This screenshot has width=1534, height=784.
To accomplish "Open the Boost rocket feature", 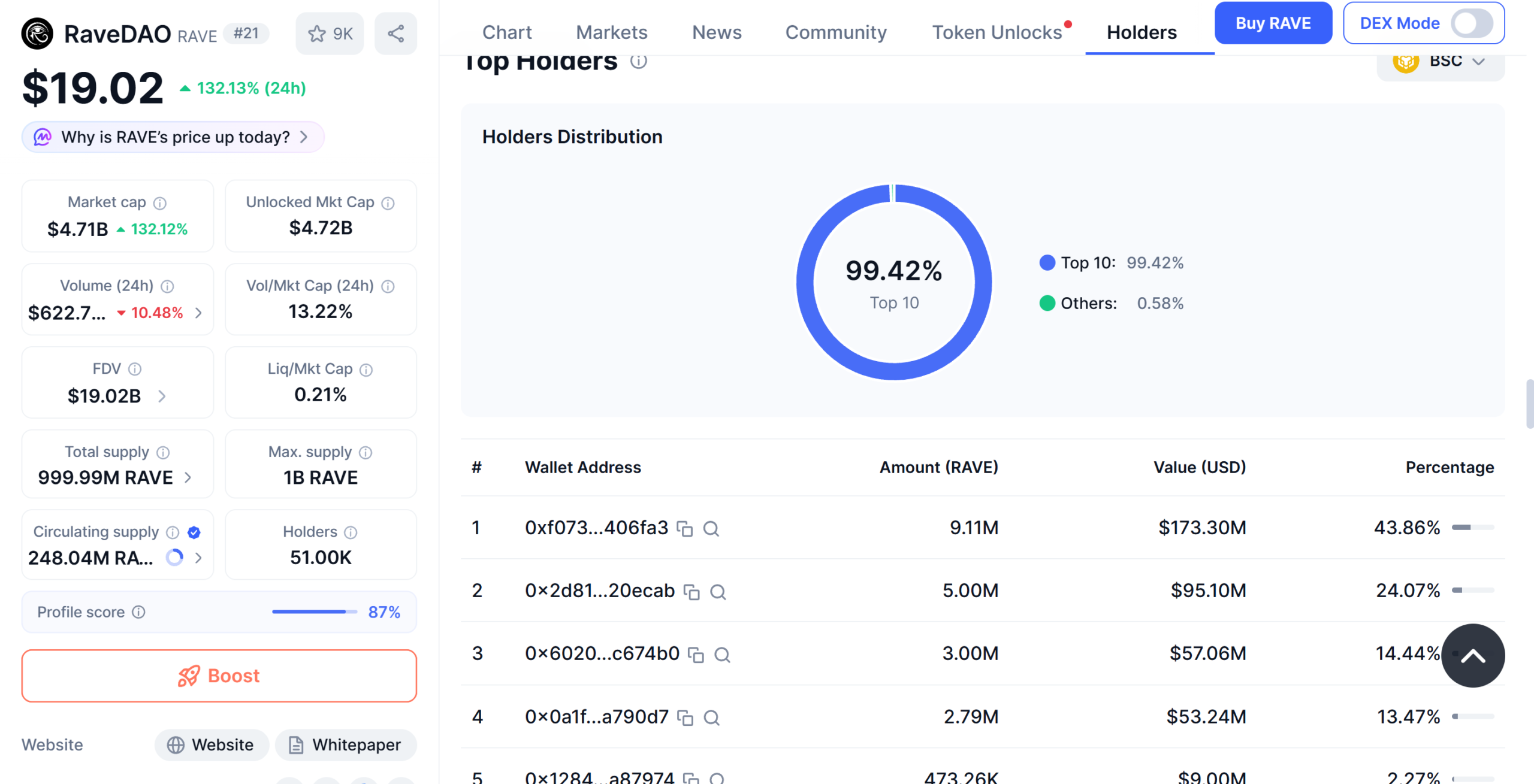I will tap(219, 676).
